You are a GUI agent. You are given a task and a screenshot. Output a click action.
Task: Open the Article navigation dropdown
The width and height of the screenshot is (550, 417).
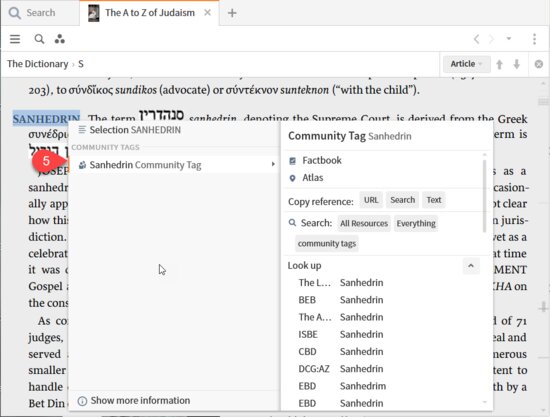coord(466,64)
